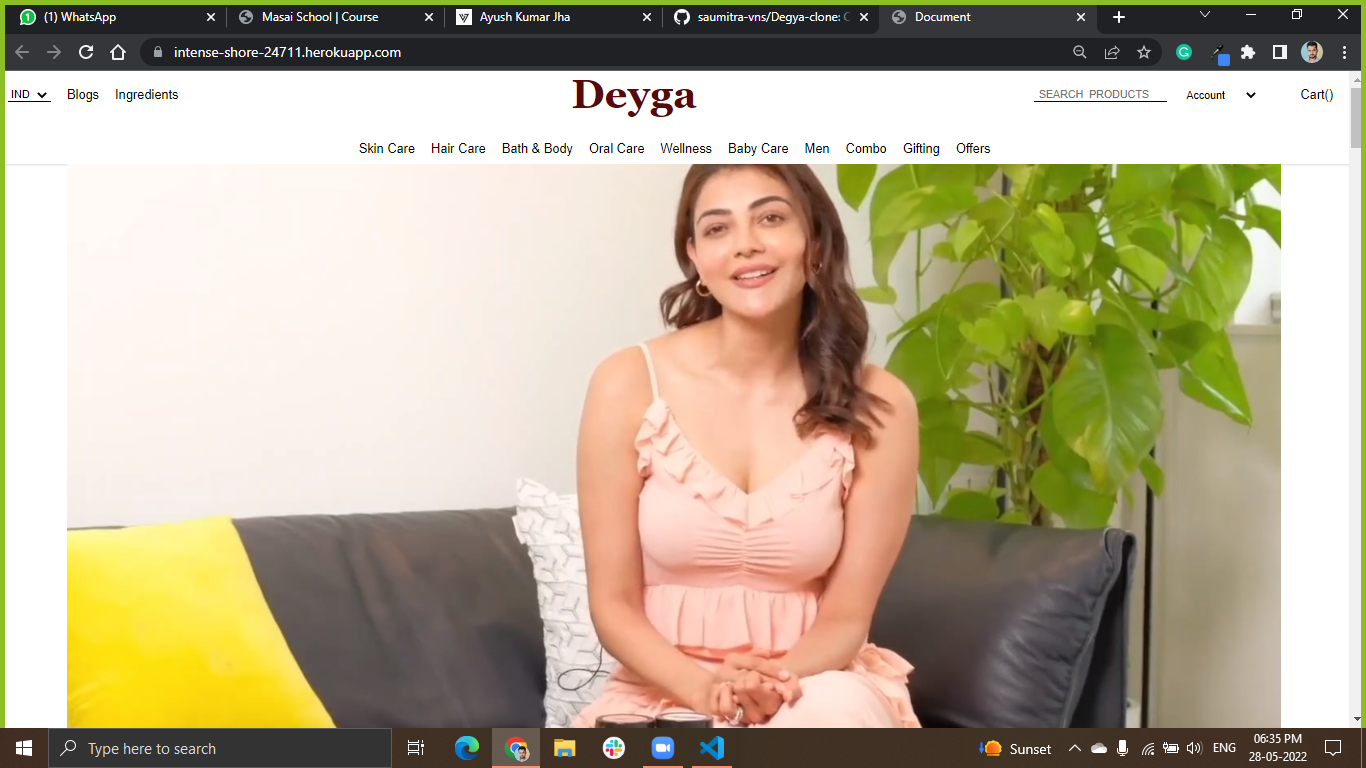
Task: Open the Oral Care menu
Action: click(617, 148)
